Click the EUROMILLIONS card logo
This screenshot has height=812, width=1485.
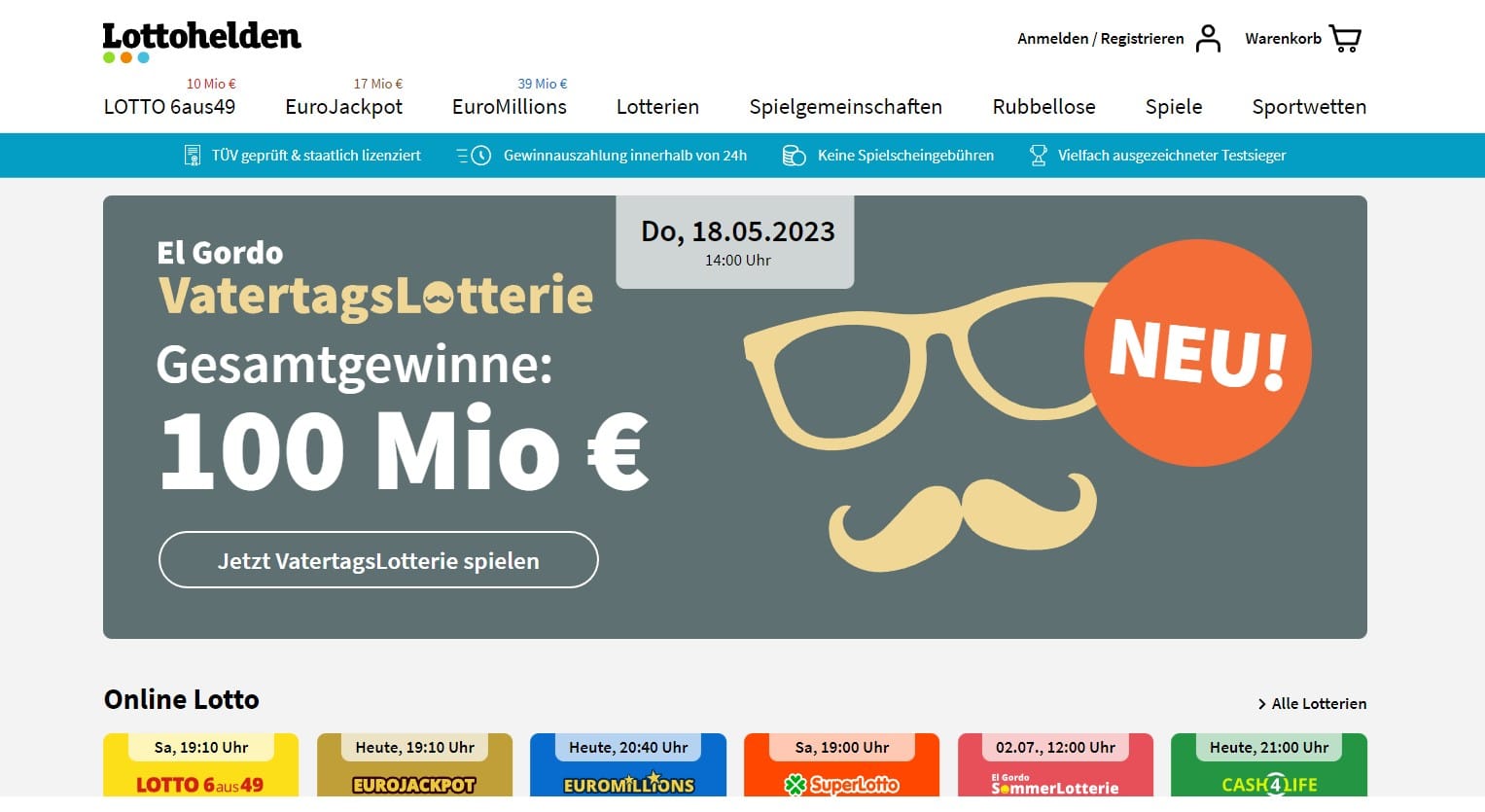click(x=628, y=784)
